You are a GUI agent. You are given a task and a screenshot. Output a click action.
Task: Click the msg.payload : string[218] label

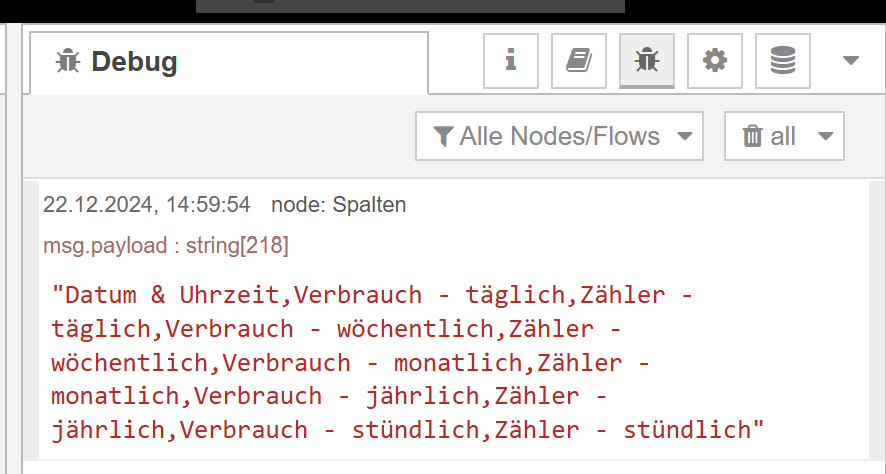point(166,246)
